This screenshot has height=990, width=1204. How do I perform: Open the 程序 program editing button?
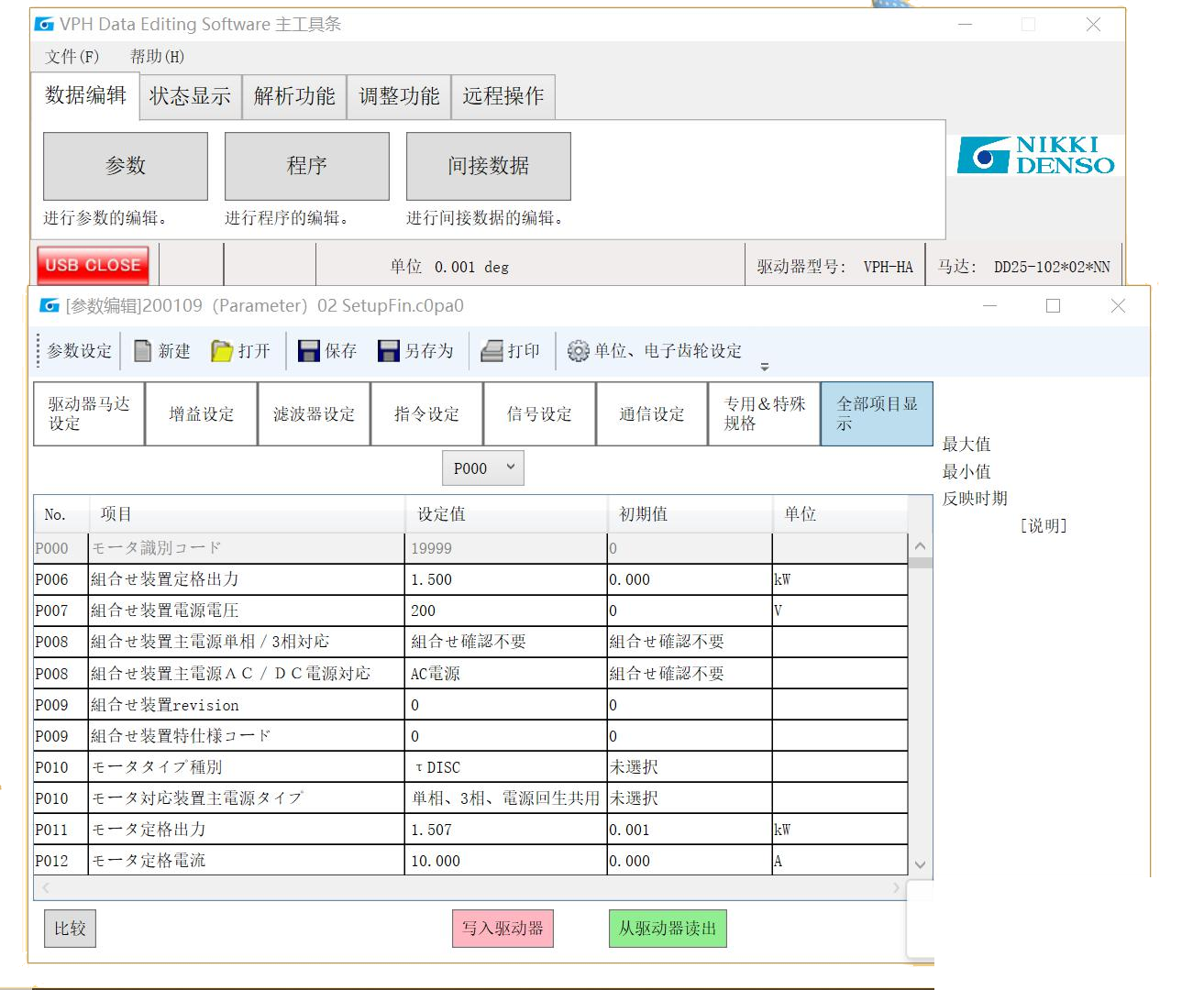306,166
